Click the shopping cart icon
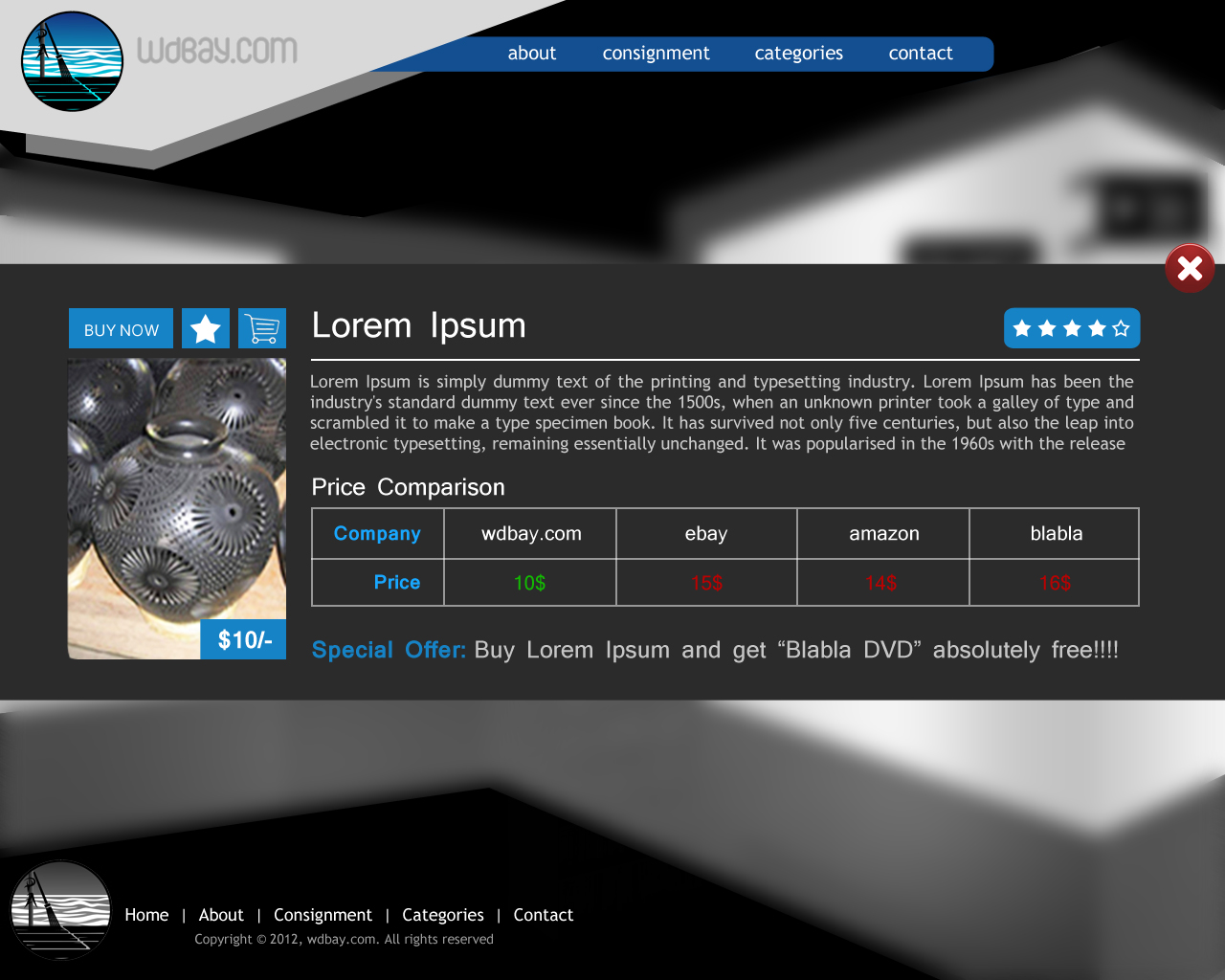This screenshot has width=1225, height=980. pos(262,329)
